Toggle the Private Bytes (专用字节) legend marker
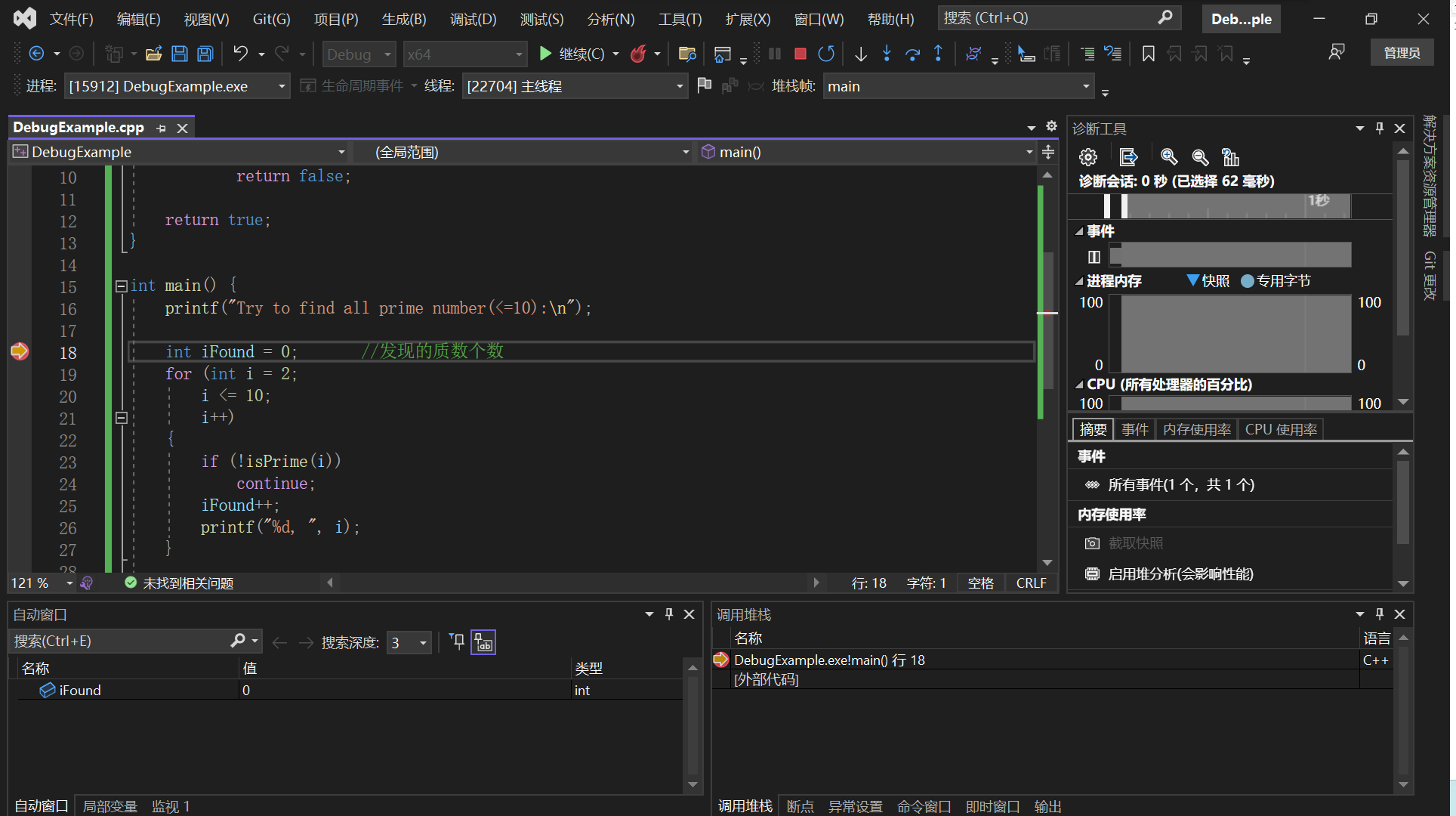This screenshot has height=816, width=1456. coord(1247,281)
